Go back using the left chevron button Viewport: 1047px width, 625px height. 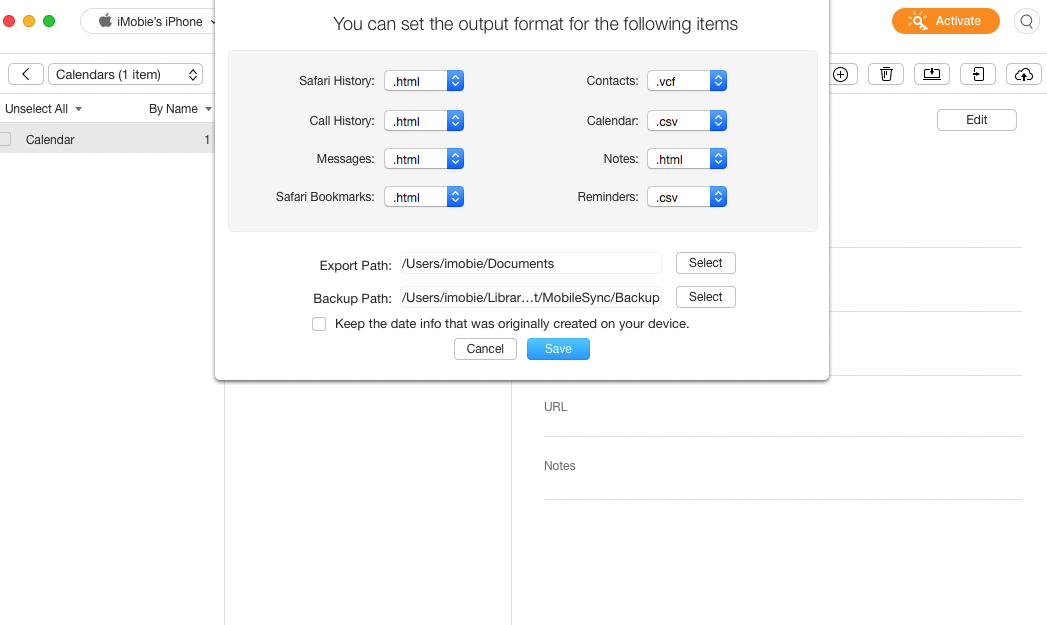coord(26,74)
